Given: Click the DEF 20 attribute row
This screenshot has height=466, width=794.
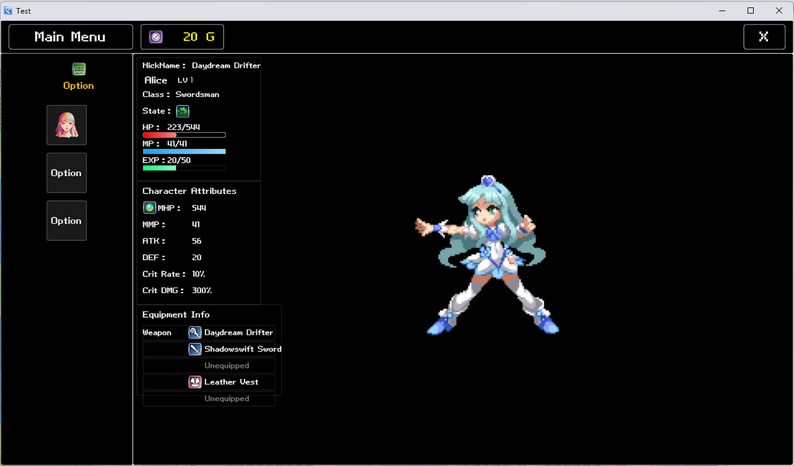Looking at the screenshot, I should 172,257.
